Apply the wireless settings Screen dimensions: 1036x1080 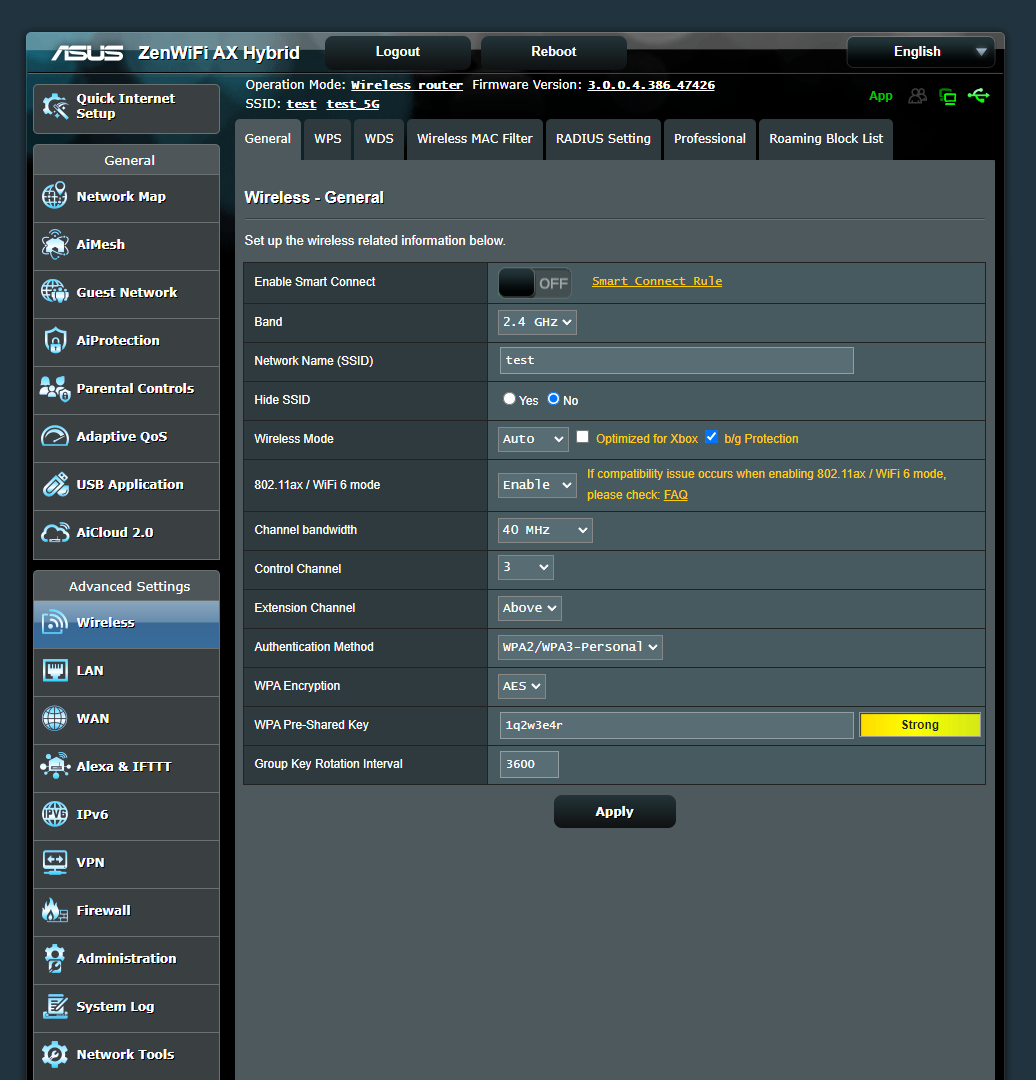click(614, 811)
